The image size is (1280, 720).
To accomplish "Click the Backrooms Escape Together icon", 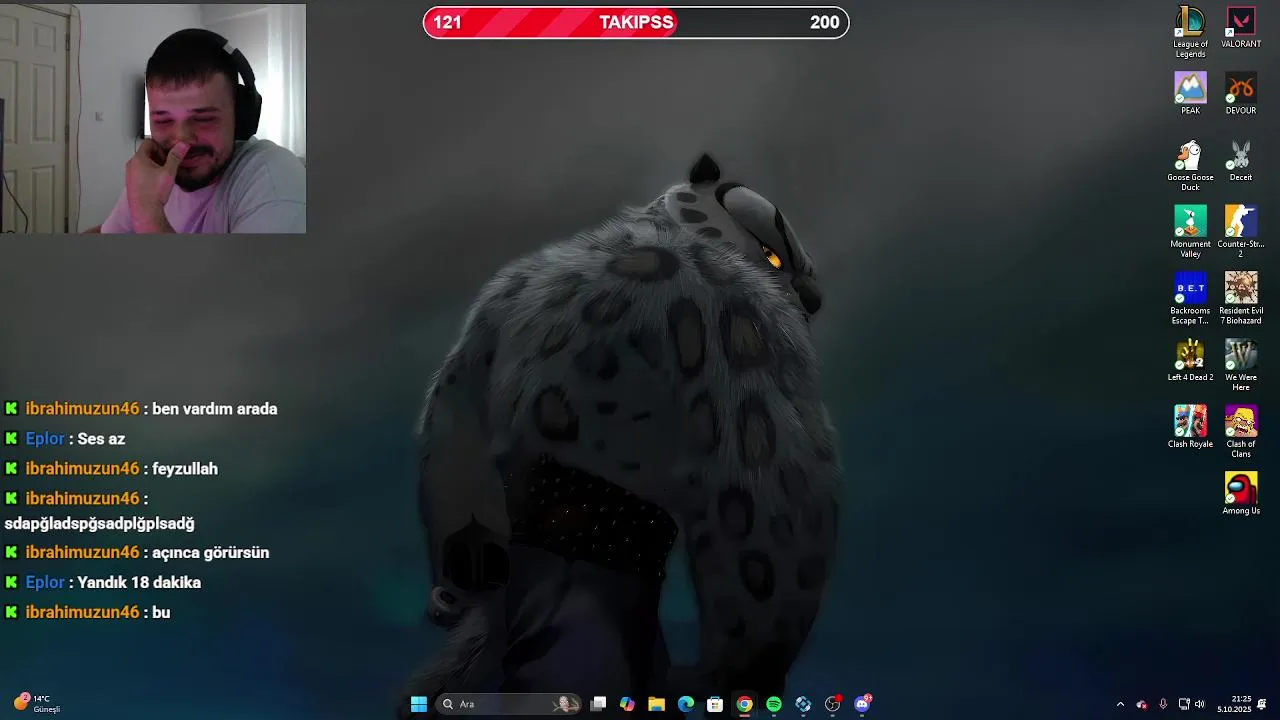I will point(1190,299).
